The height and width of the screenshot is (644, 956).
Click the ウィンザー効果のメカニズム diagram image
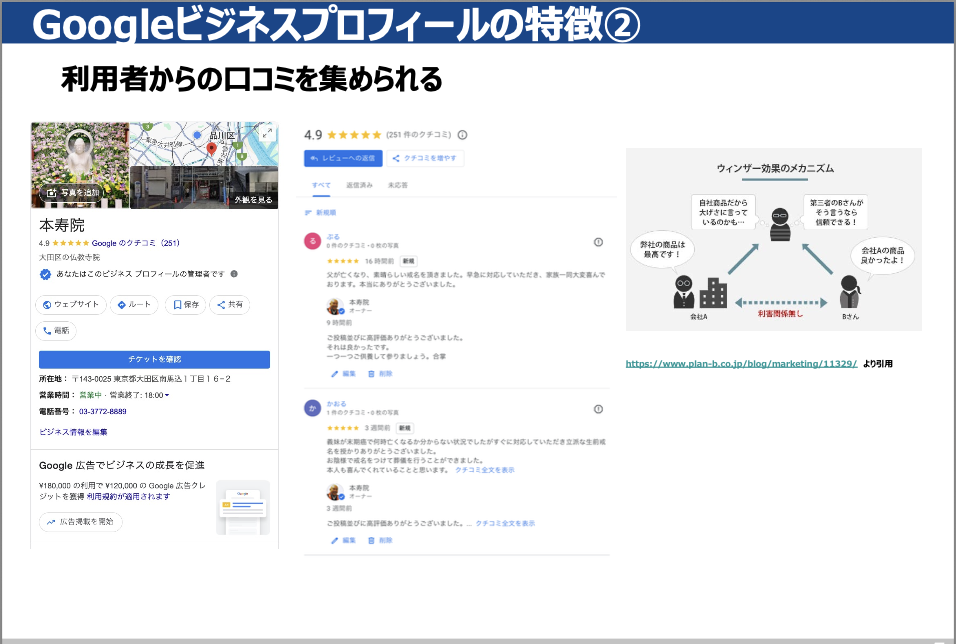tap(774, 239)
